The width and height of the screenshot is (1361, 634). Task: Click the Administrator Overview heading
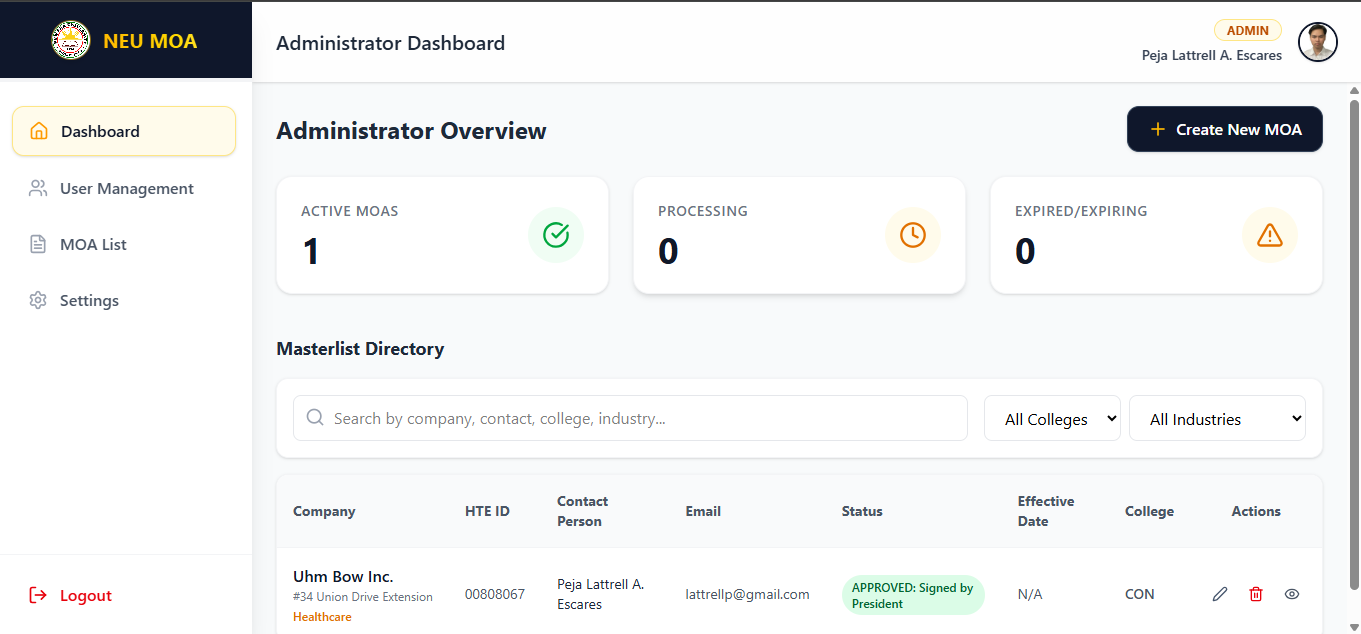411,131
